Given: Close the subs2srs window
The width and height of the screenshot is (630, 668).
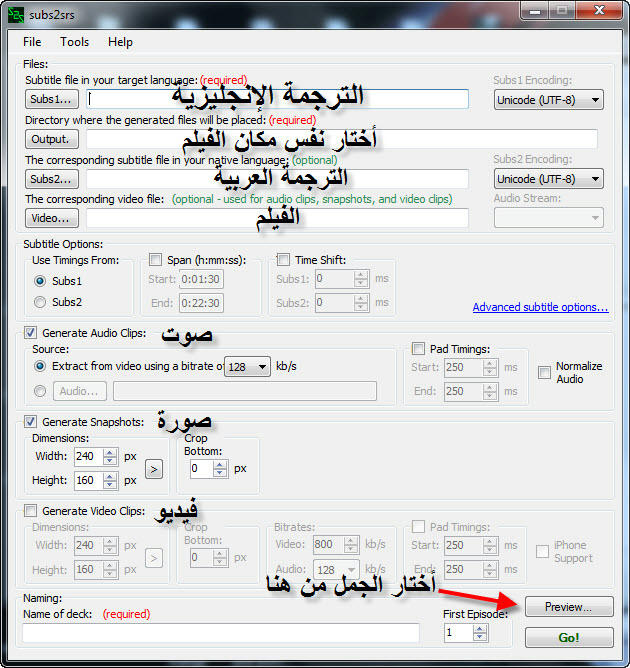Looking at the screenshot, I should 599,11.
